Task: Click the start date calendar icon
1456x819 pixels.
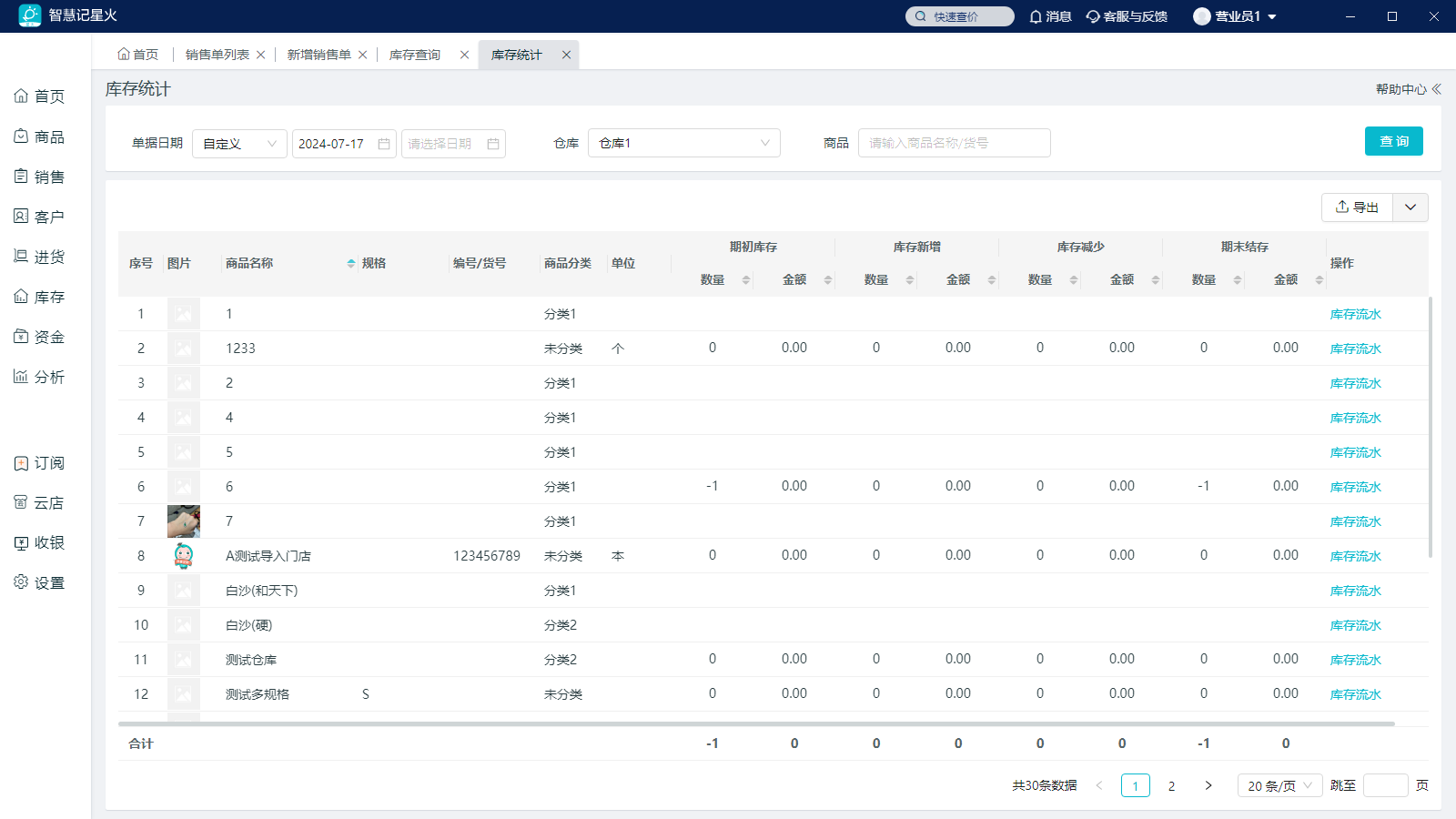Action: click(384, 144)
